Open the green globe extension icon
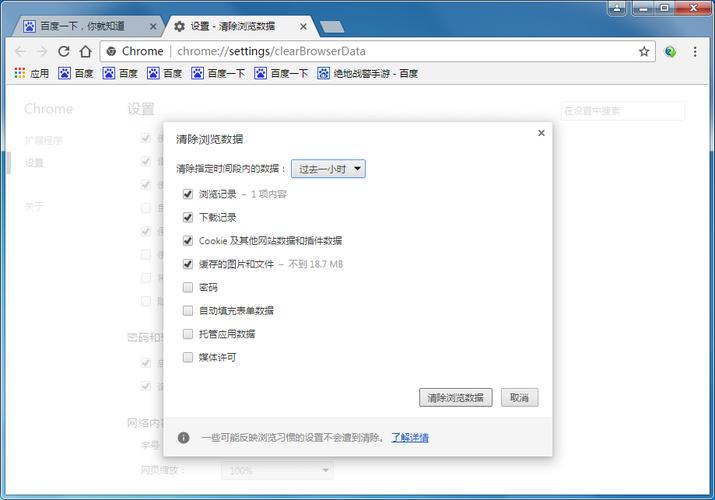This screenshot has width=715, height=500. pyautogui.click(x=670, y=52)
